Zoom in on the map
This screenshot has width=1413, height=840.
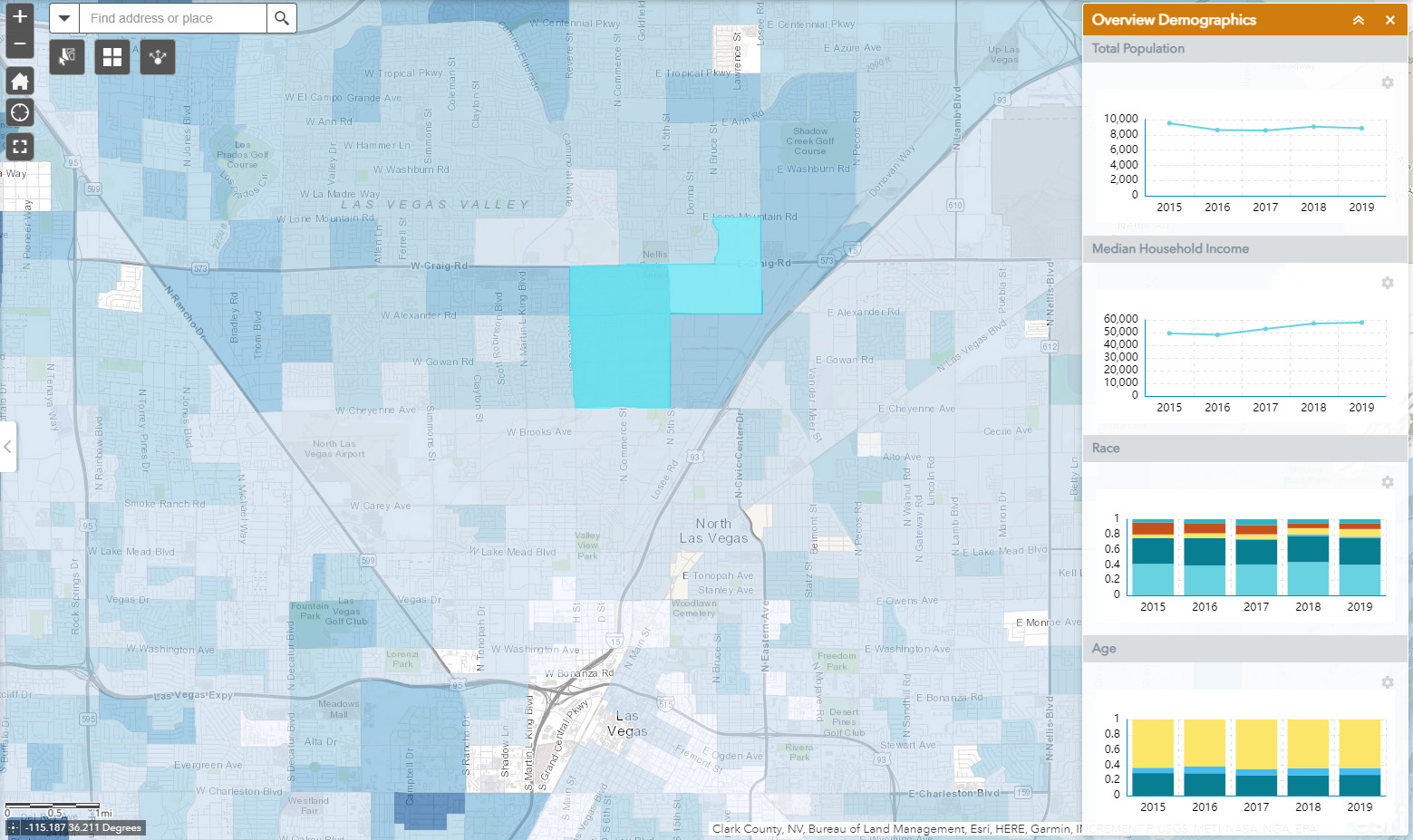19,16
